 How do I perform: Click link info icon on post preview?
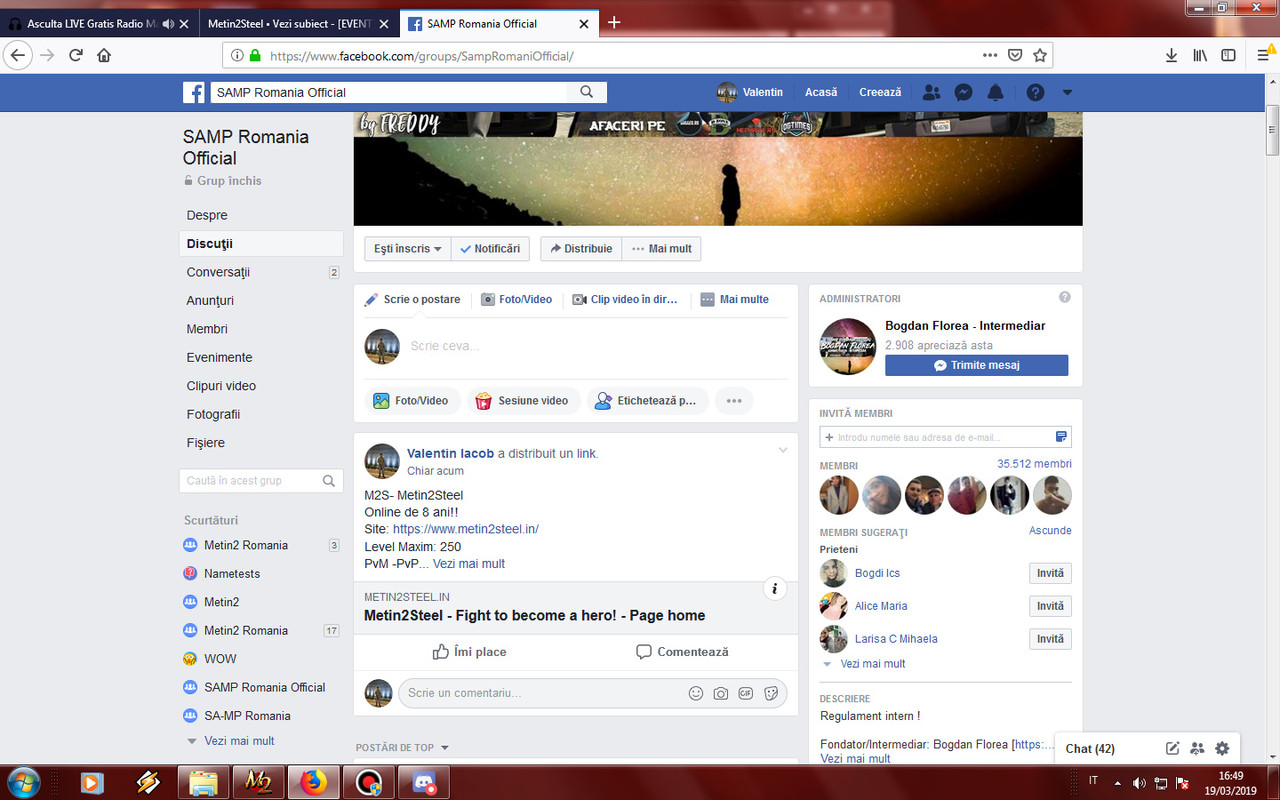click(775, 588)
